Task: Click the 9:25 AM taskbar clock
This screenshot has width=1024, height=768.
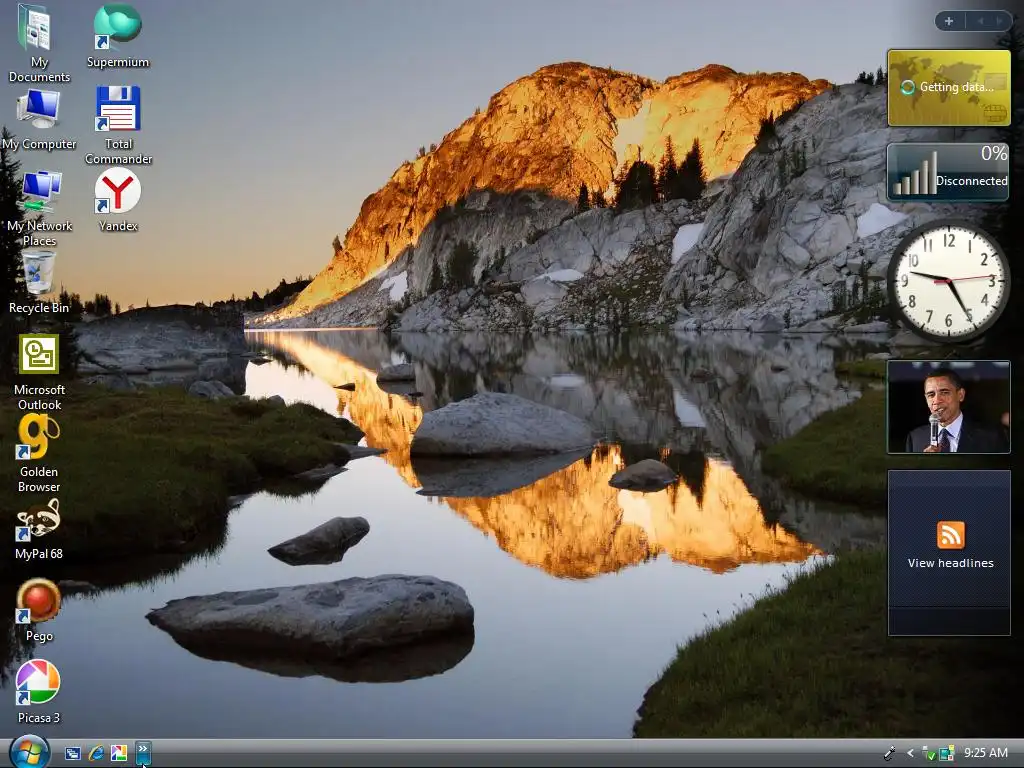Action: click(x=985, y=753)
